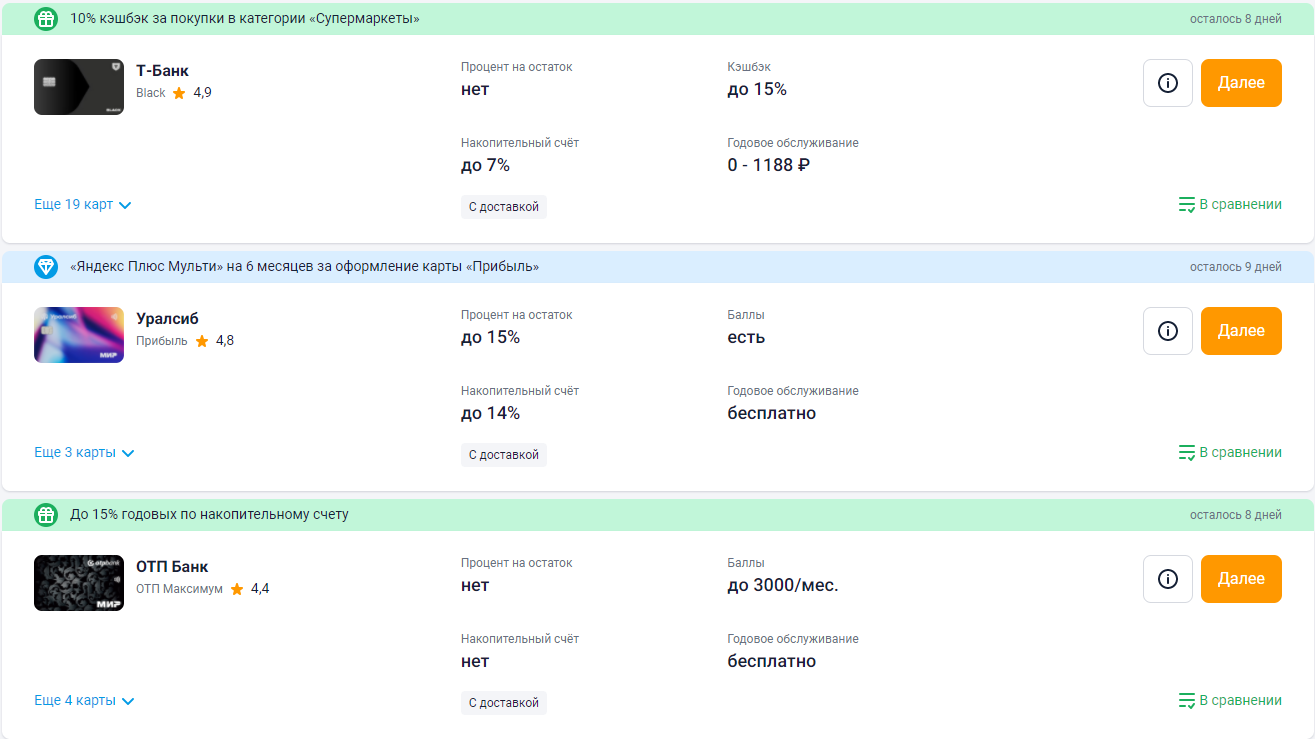1315x739 pixels.
Task: Open the Уралсиб Прибыль card thumbnail
Action: pos(79,335)
